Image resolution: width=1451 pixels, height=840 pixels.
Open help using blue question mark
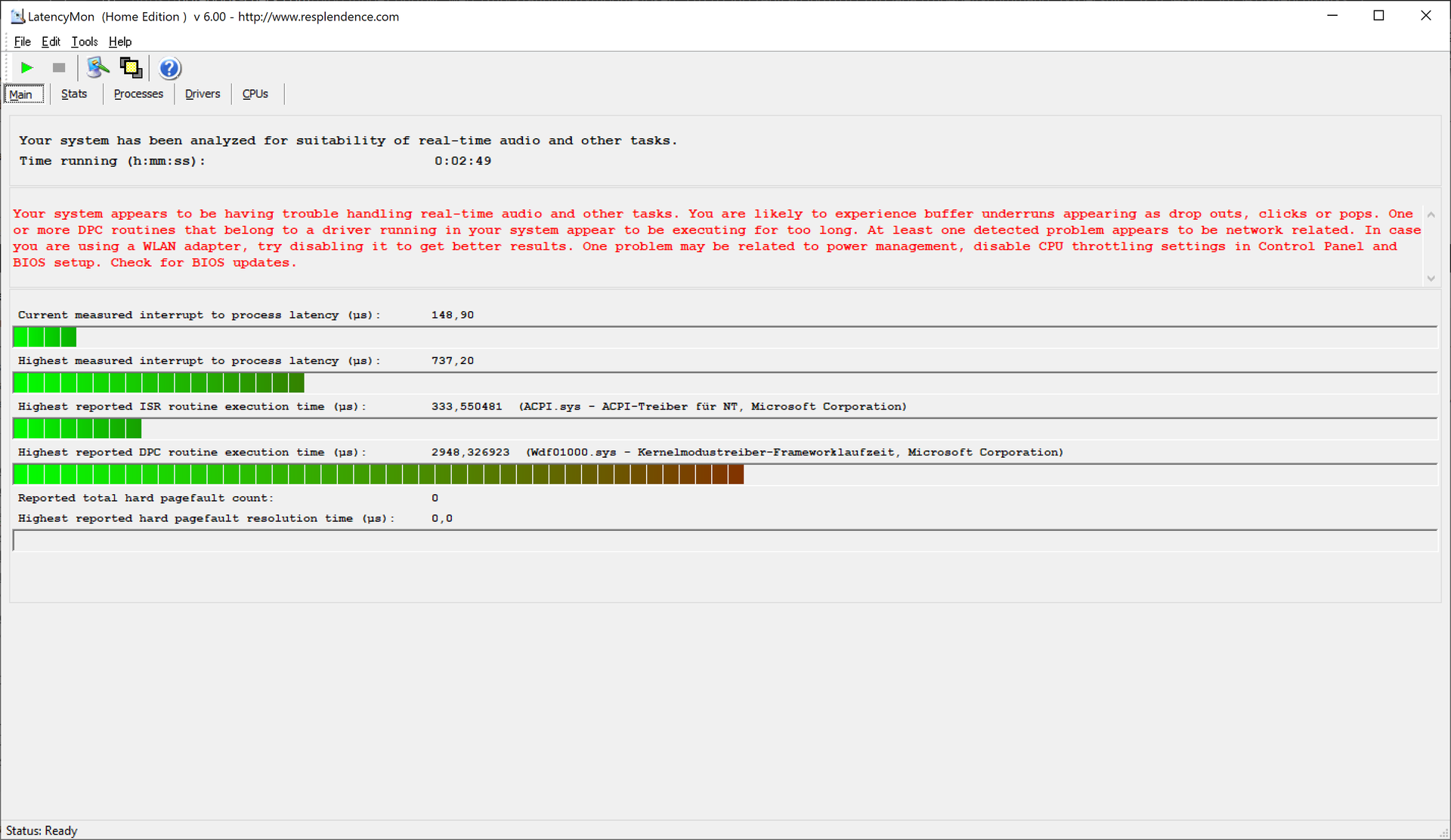(x=170, y=69)
